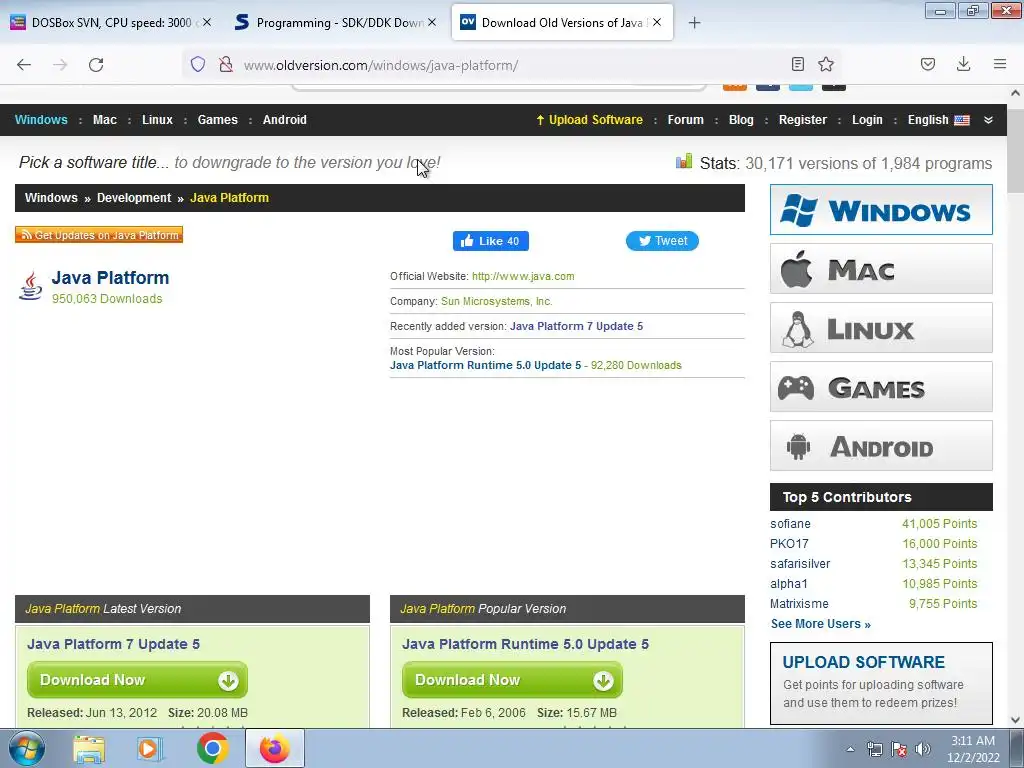Open the Java Platform title link
The width and height of the screenshot is (1024, 768).
point(110,278)
